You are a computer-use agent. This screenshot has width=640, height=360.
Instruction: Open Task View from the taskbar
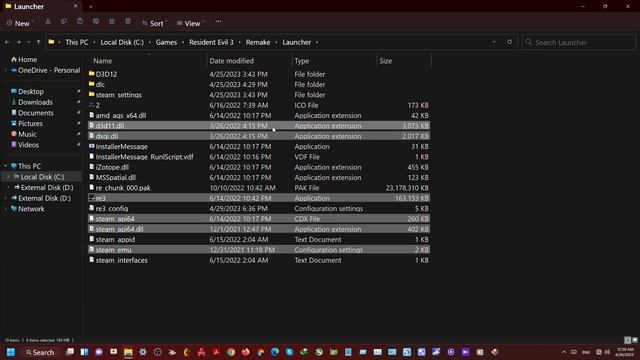coord(70,352)
